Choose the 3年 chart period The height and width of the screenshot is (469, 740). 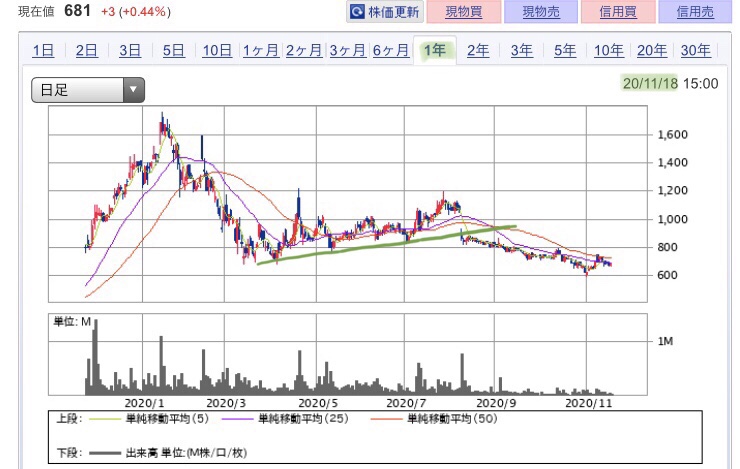pos(521,50)
